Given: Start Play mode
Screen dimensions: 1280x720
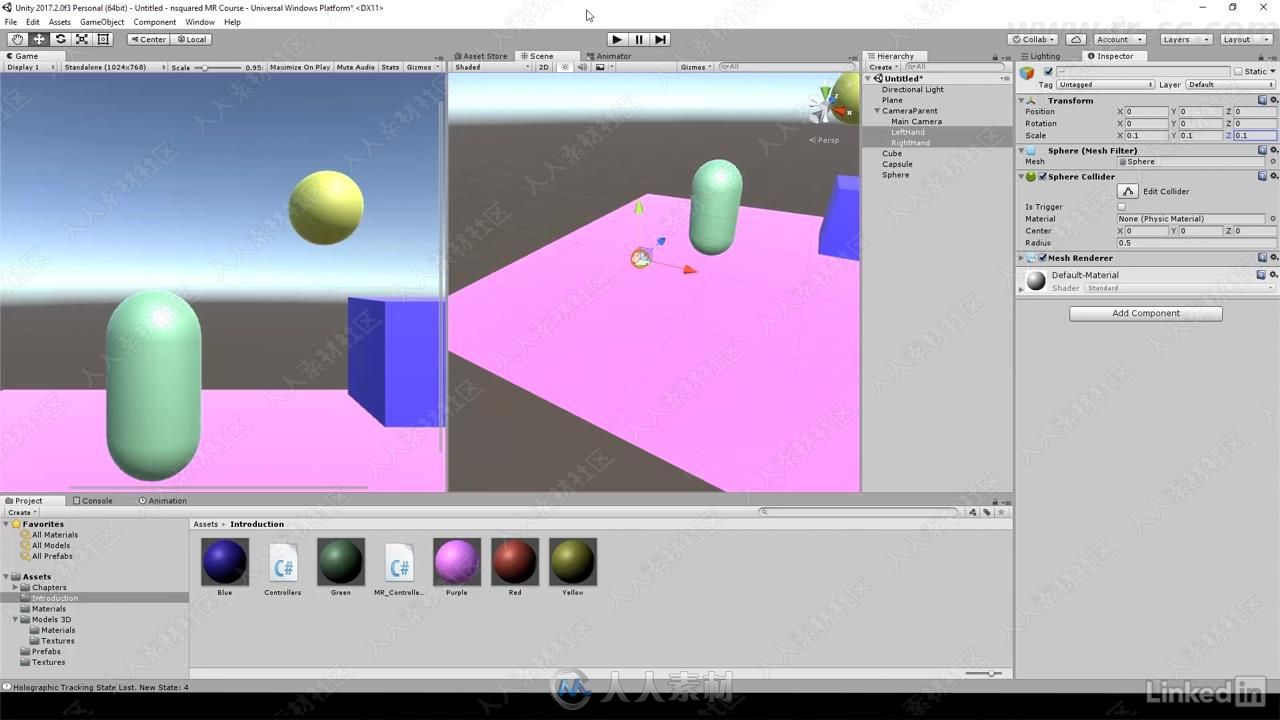Looking at the screenshot, I should (617, 39).
